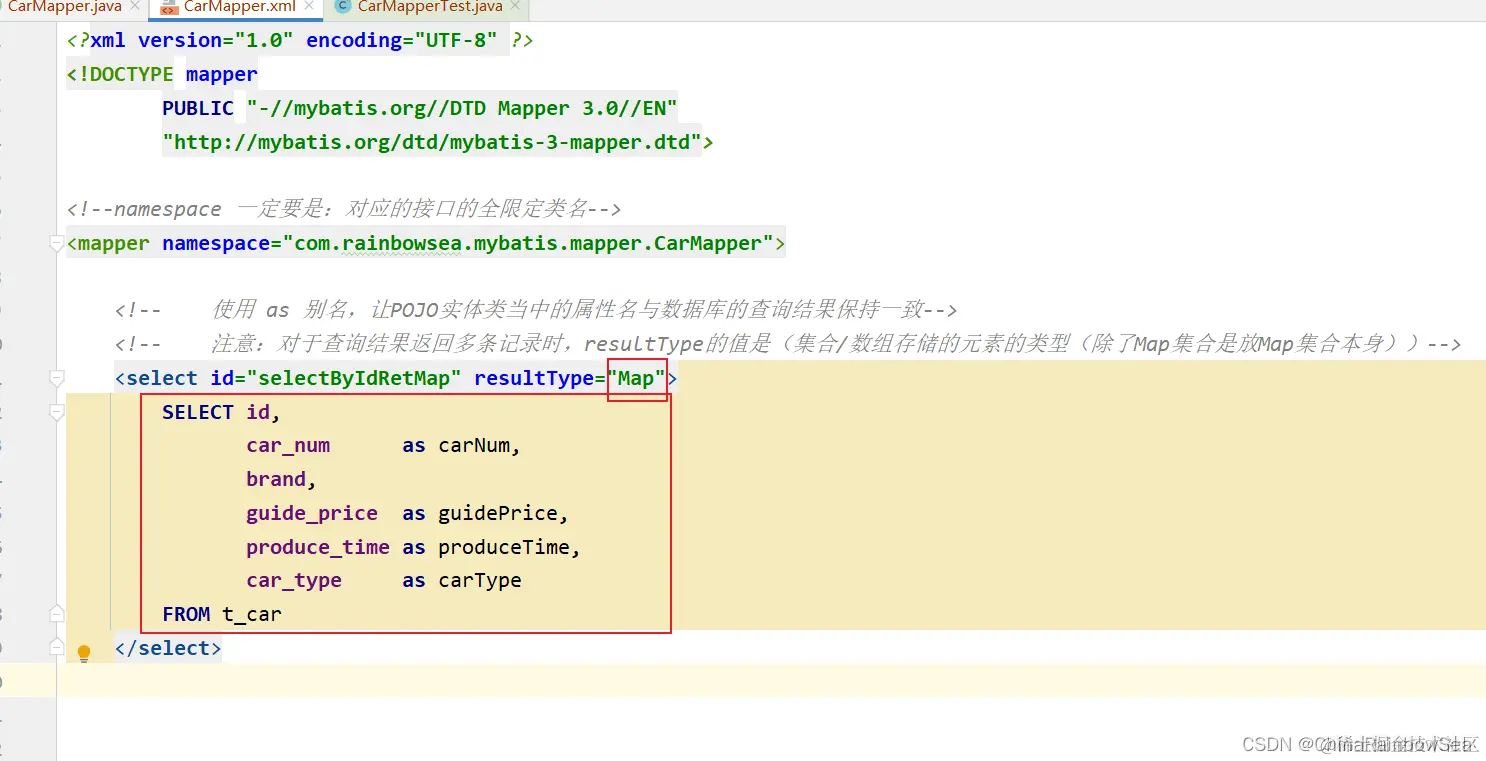Viewport: 1486px width, 761px height.
Task: Click the car_num column name
Action: tap(288, 445)
